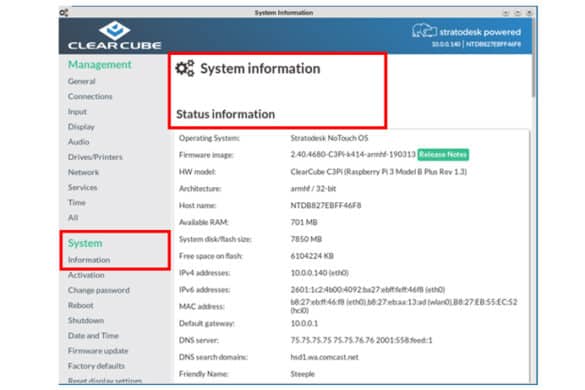The width and height of the screenshot is (585, 390).
Task: Click the ClearCube logo in header
Action: [115, 35]
